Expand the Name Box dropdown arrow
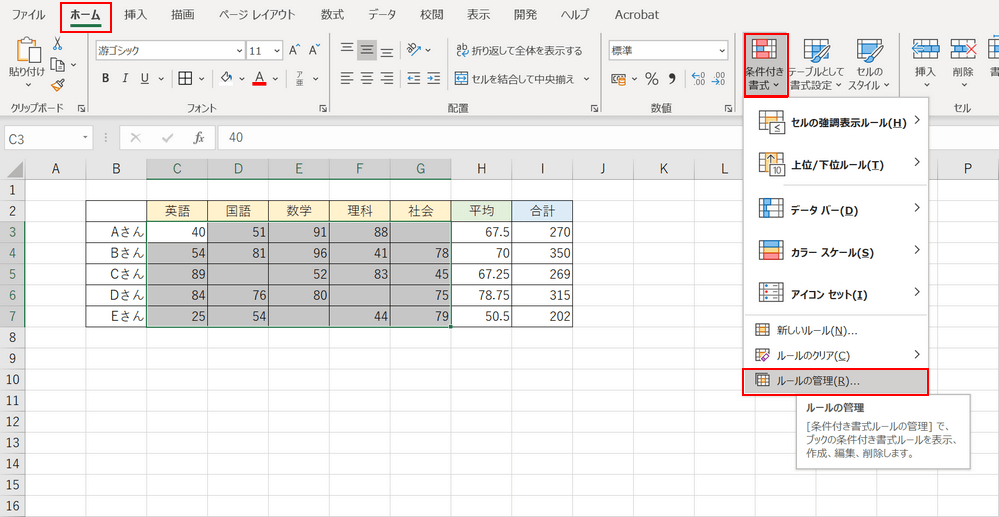Viewport: 999px width, 517px height. click(87, 138)
